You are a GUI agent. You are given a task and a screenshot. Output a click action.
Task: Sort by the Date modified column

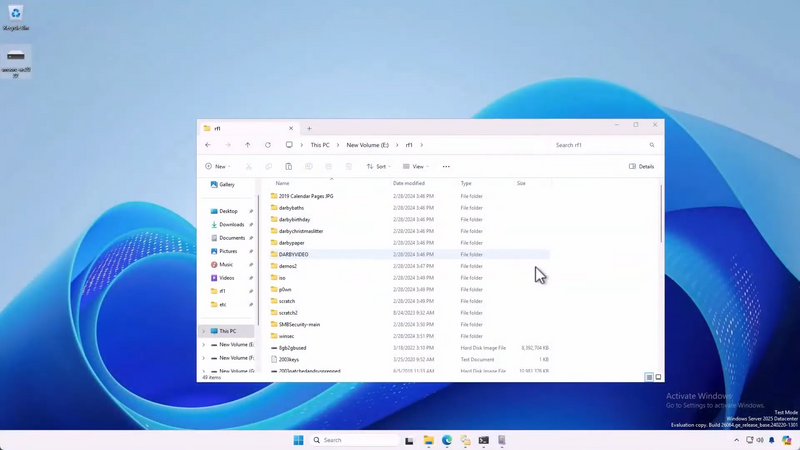(409, 183)
